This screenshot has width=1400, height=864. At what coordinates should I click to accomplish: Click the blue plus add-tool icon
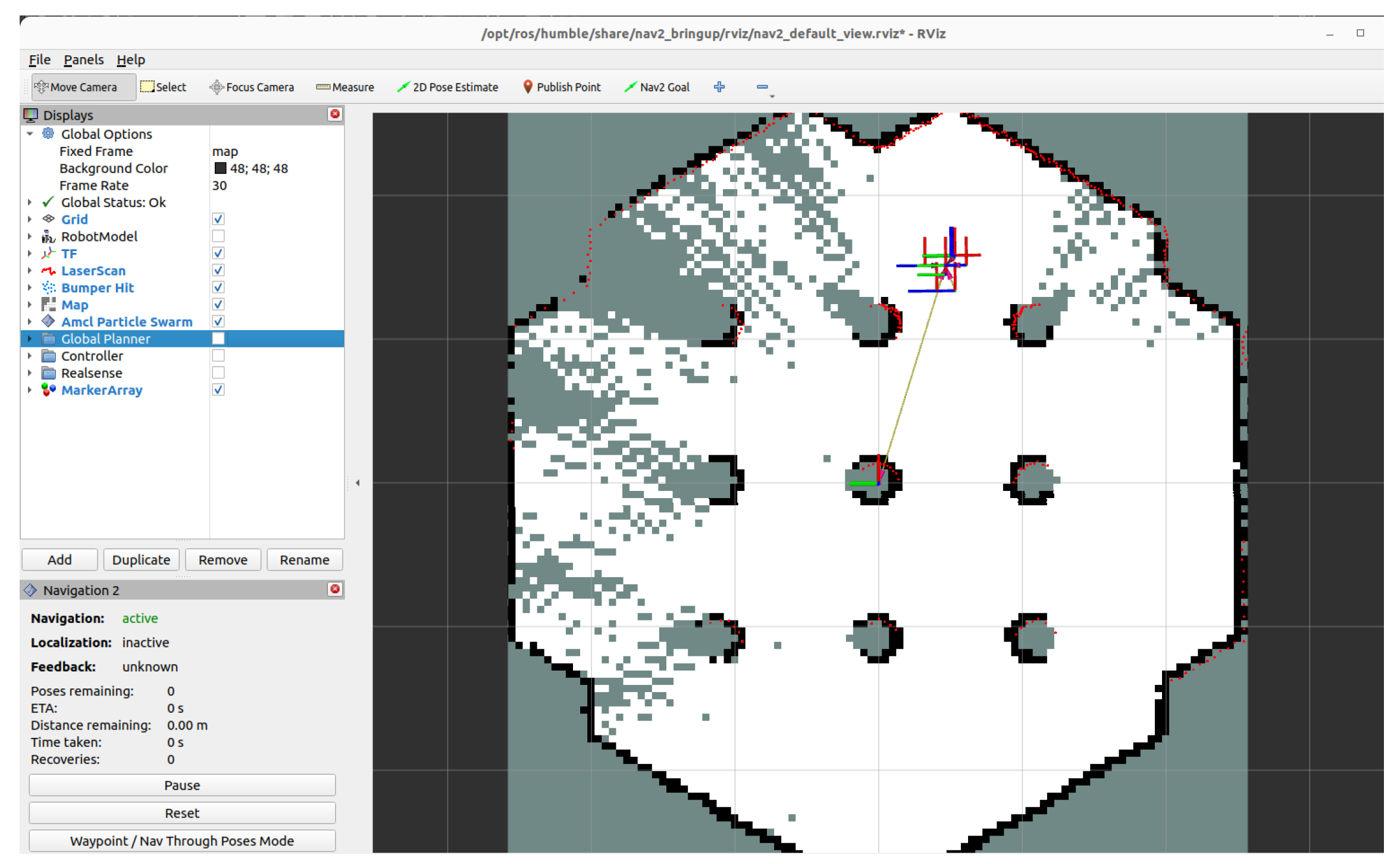tap(719, 87)
